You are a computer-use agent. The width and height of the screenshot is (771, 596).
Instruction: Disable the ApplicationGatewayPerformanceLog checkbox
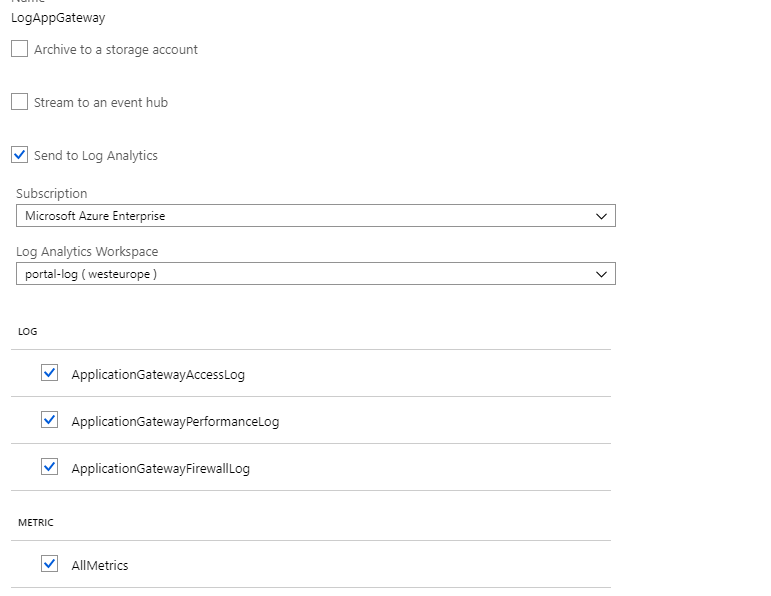click(x=50, y=420)
